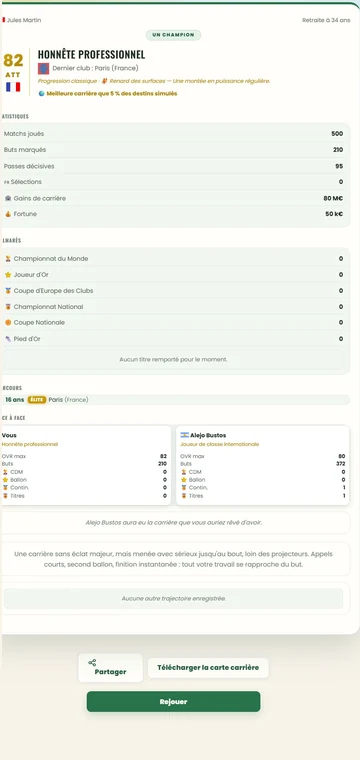Click the 50 k€ fortune value

(334, 214)
